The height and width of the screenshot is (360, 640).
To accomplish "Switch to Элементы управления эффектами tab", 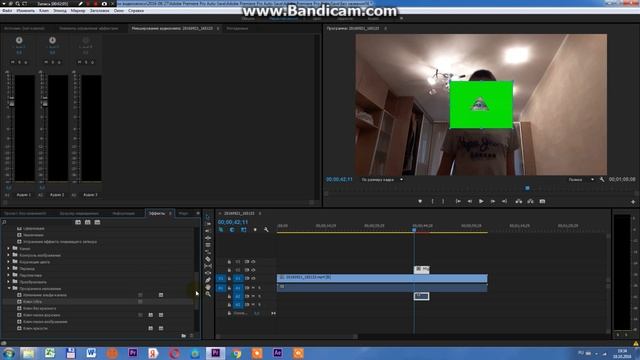I will click(x=89, y=29).
